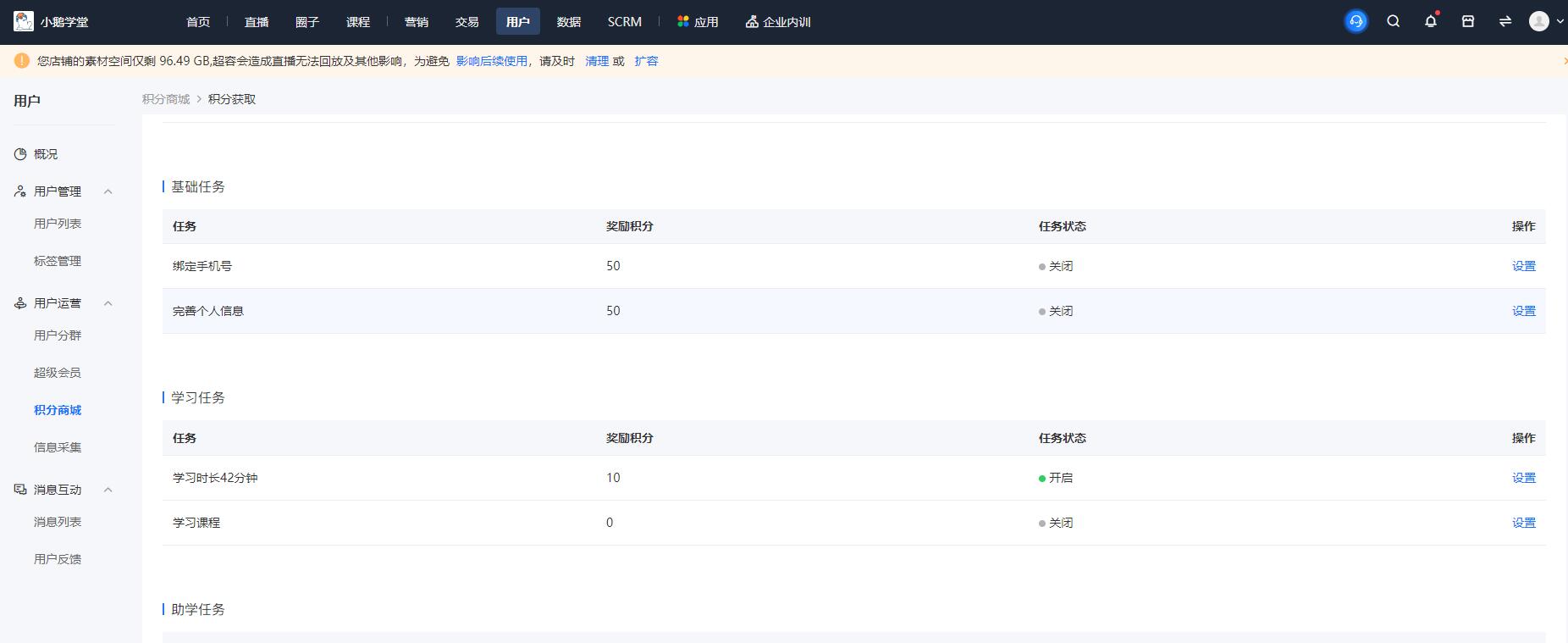
Task: Open 用户列表 in the sidebar
Action: tap(58, 224)
